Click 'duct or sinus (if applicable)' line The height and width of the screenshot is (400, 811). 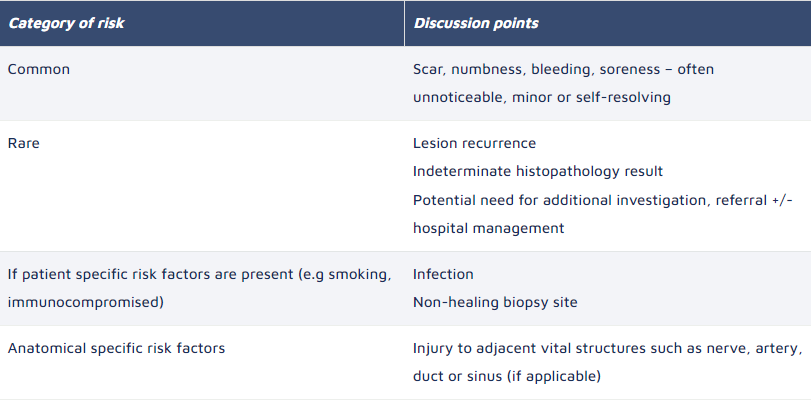tap(507, 376)
